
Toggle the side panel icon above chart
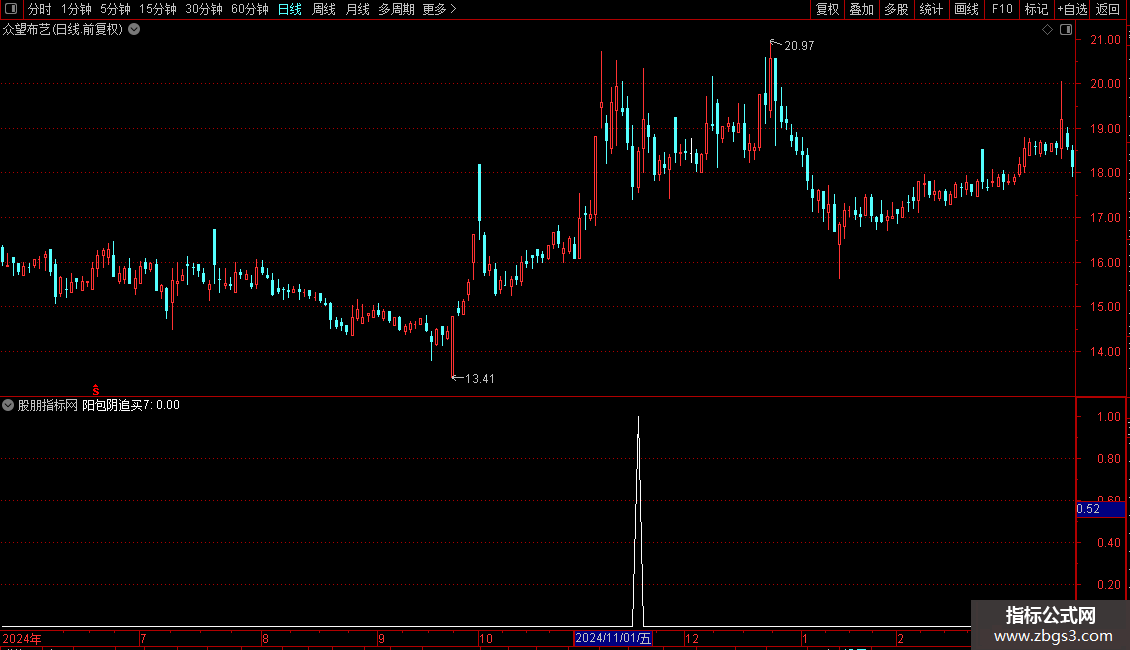[1066, 30]
